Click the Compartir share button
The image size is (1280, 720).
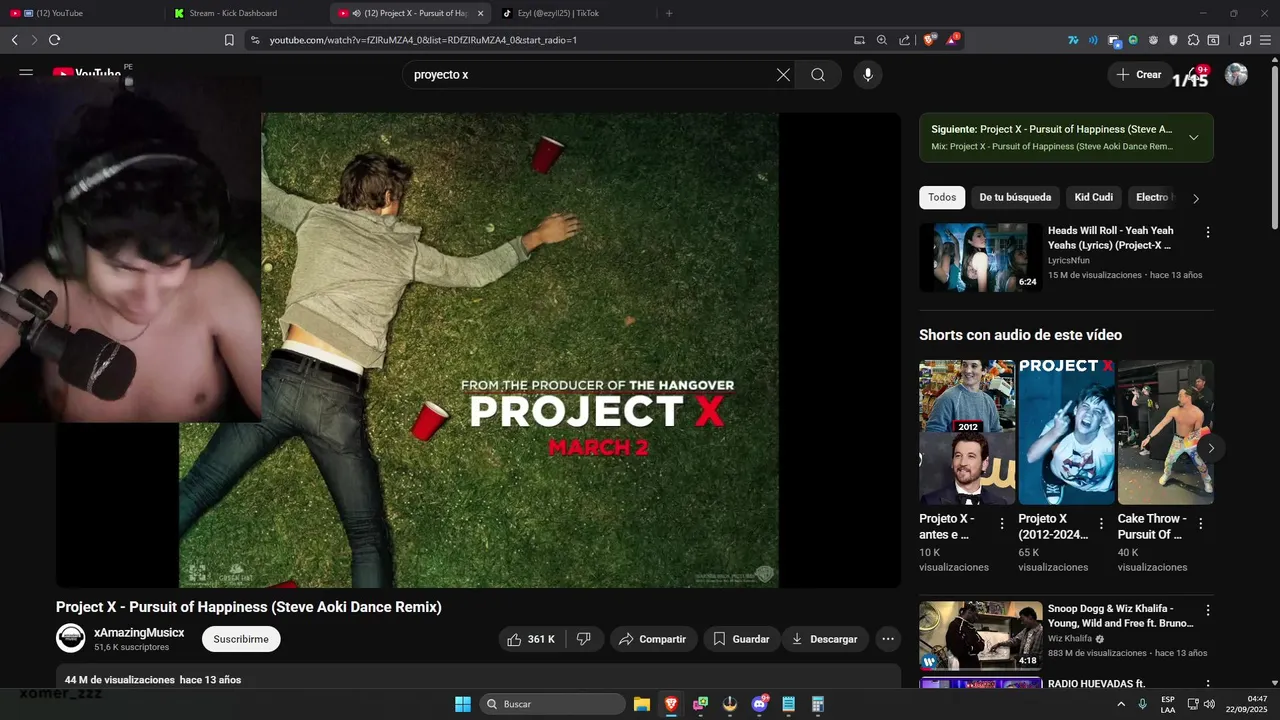tap(653, 639)
